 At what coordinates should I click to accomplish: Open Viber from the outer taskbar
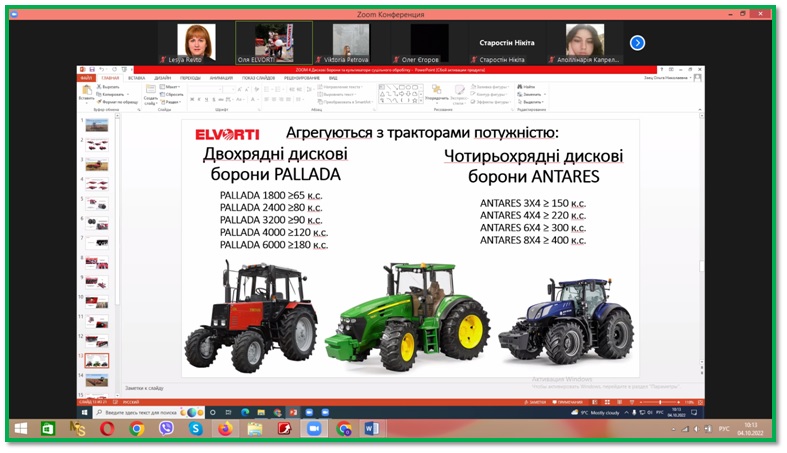tap(166, 429)
